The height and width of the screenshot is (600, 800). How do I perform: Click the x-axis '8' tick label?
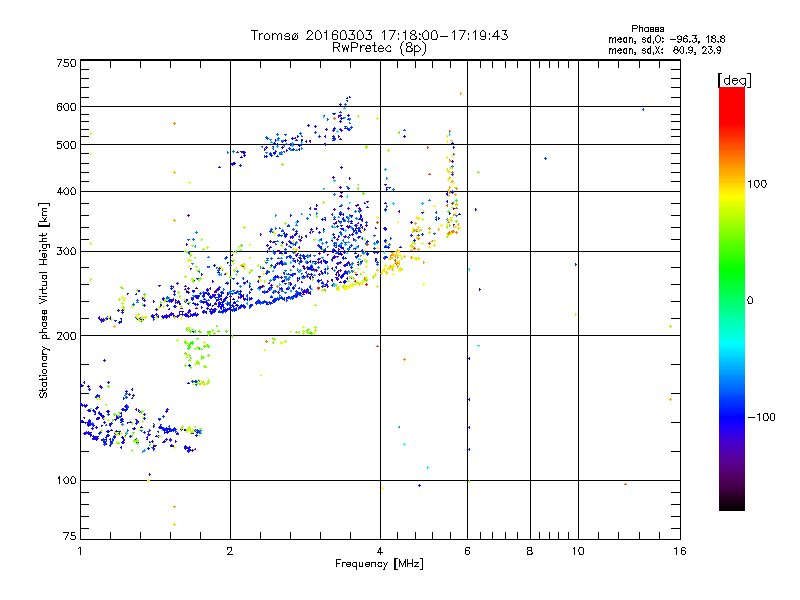(x=530, y=551)
